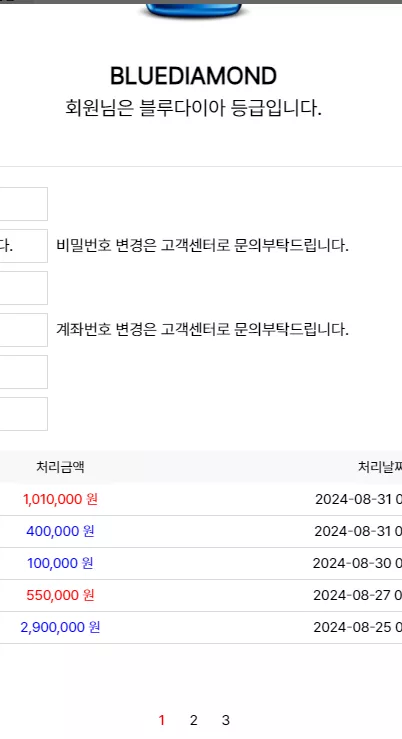Screen dimensions: 402x739
Task: Click the blue diamond grade icon
Action: [x=193, y=10]
